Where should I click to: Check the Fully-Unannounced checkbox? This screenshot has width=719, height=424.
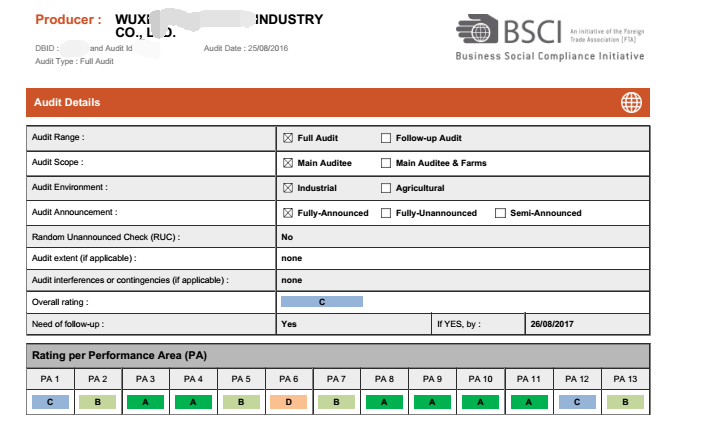[386, 213]
